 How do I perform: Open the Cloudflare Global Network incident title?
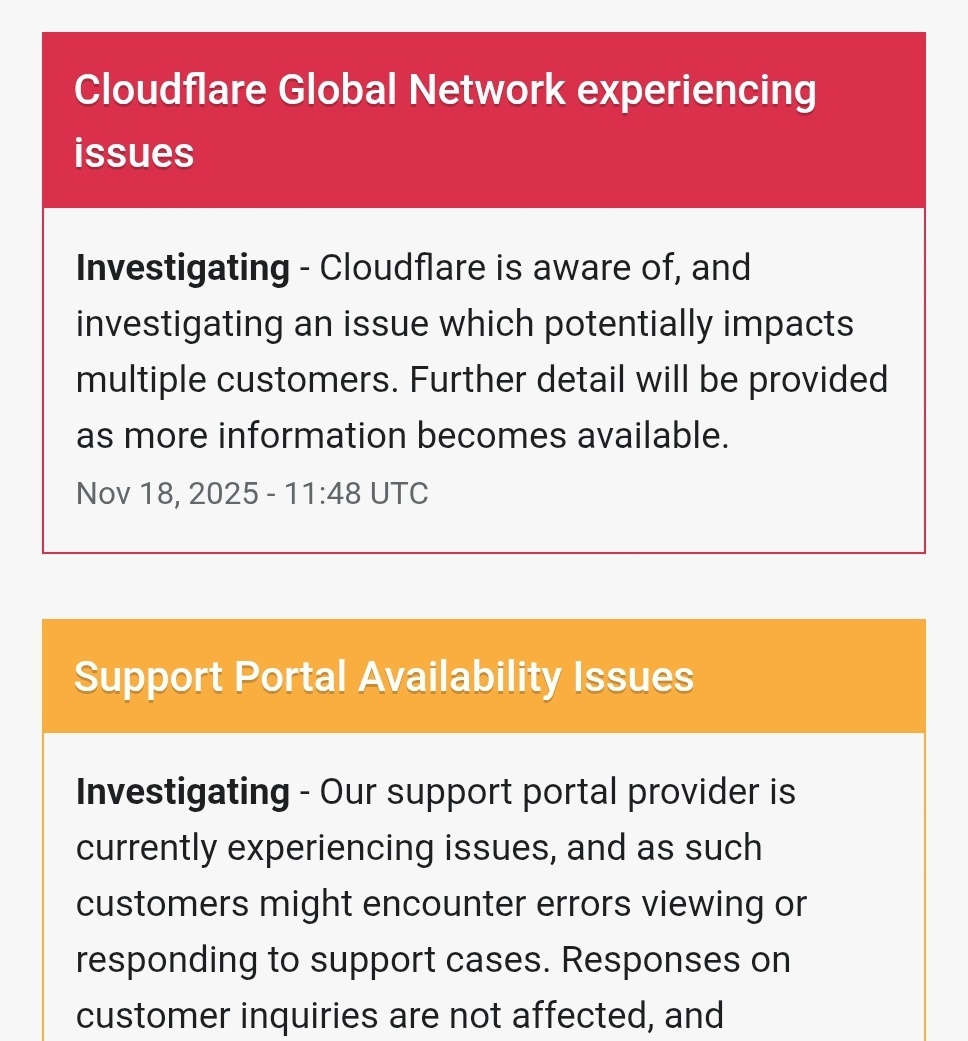coord(444,91)
